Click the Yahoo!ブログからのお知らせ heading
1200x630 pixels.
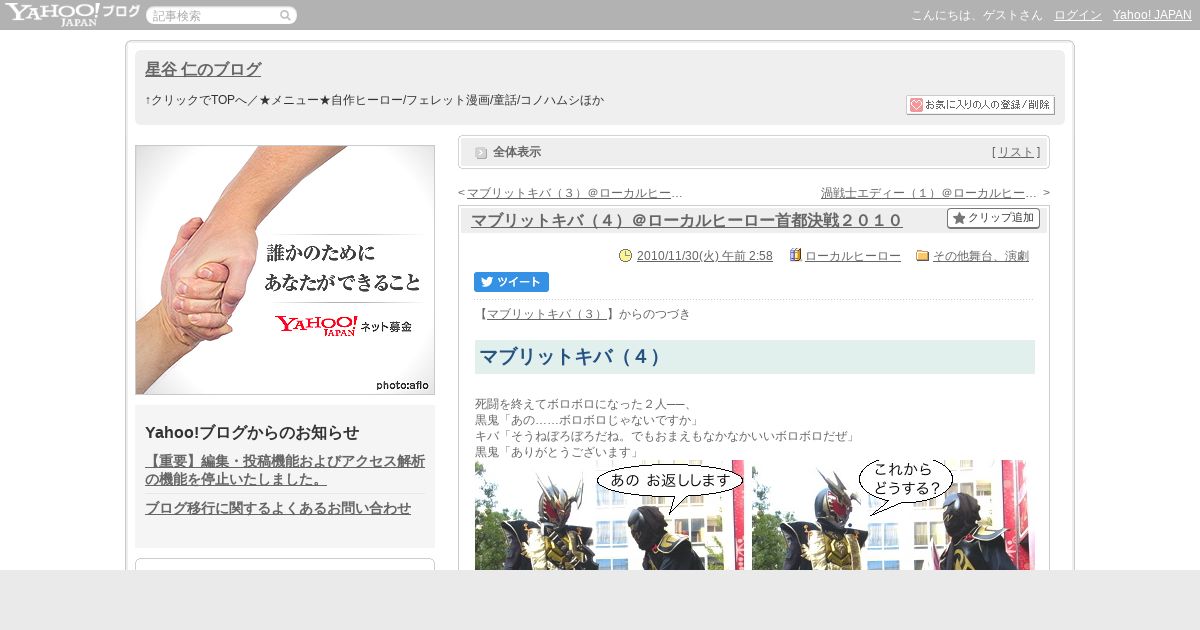click(252, 432)
